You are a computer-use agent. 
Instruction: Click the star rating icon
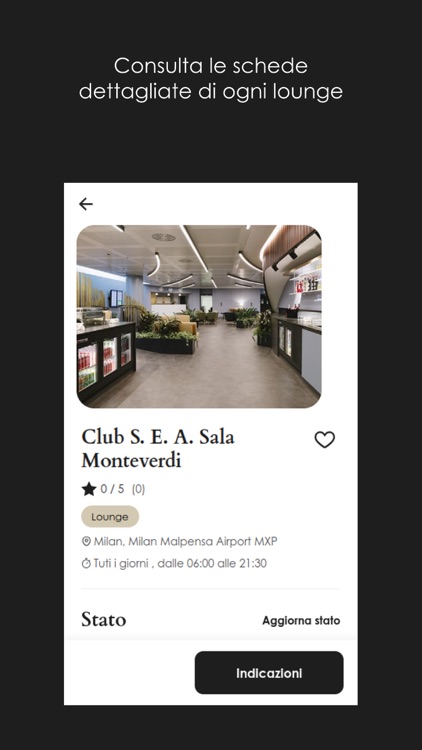coord(89,489)
